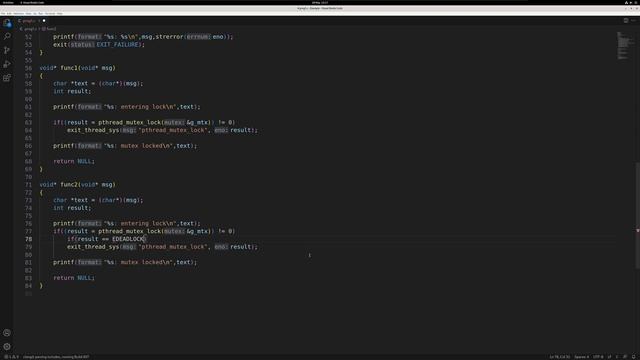Open the Selection menu
The width and height of the screenshot is (640, 360).
18,13
